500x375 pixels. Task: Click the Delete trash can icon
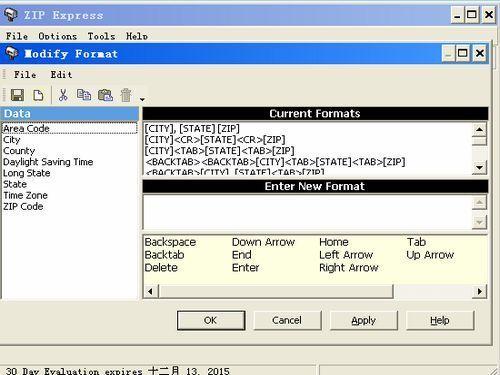click(126, 95)
